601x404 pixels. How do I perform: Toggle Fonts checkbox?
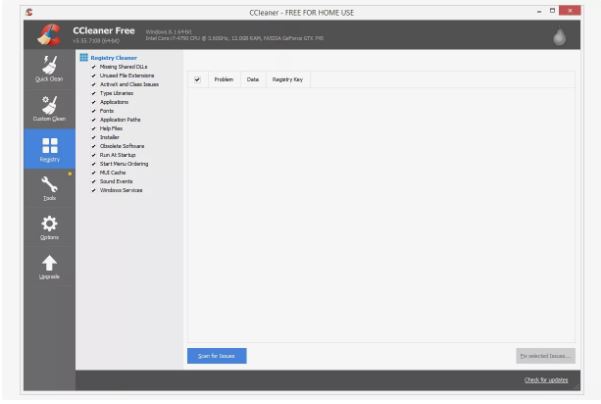(x=94, y=111)
